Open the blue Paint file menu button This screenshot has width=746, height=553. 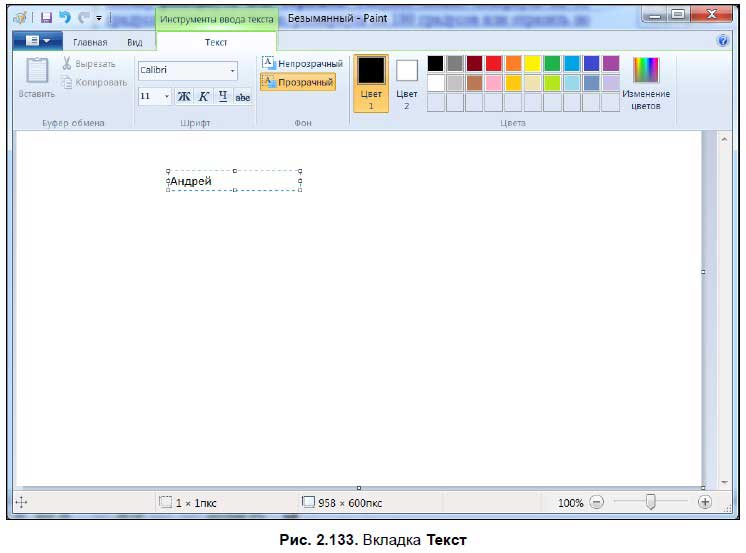pyautogui.click(x=37, y=41)
